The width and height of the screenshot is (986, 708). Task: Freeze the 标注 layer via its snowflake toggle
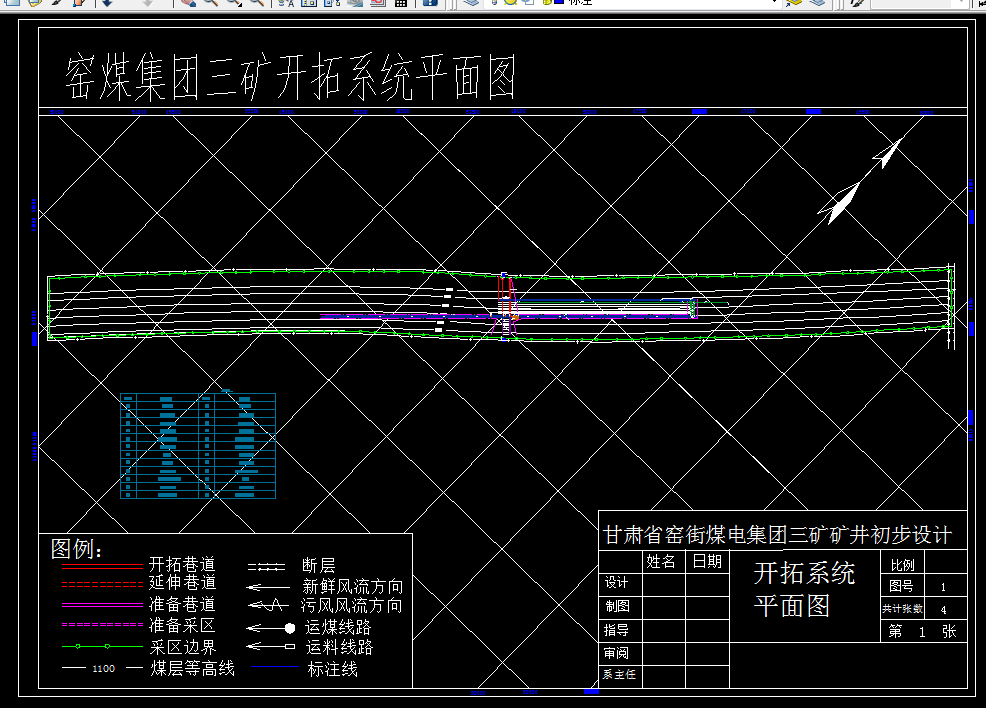(x=510, y=4)
